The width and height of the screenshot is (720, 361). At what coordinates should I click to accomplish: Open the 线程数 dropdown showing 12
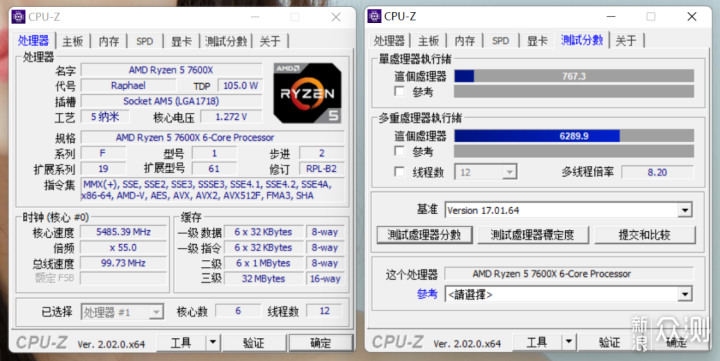pos(486,172)
